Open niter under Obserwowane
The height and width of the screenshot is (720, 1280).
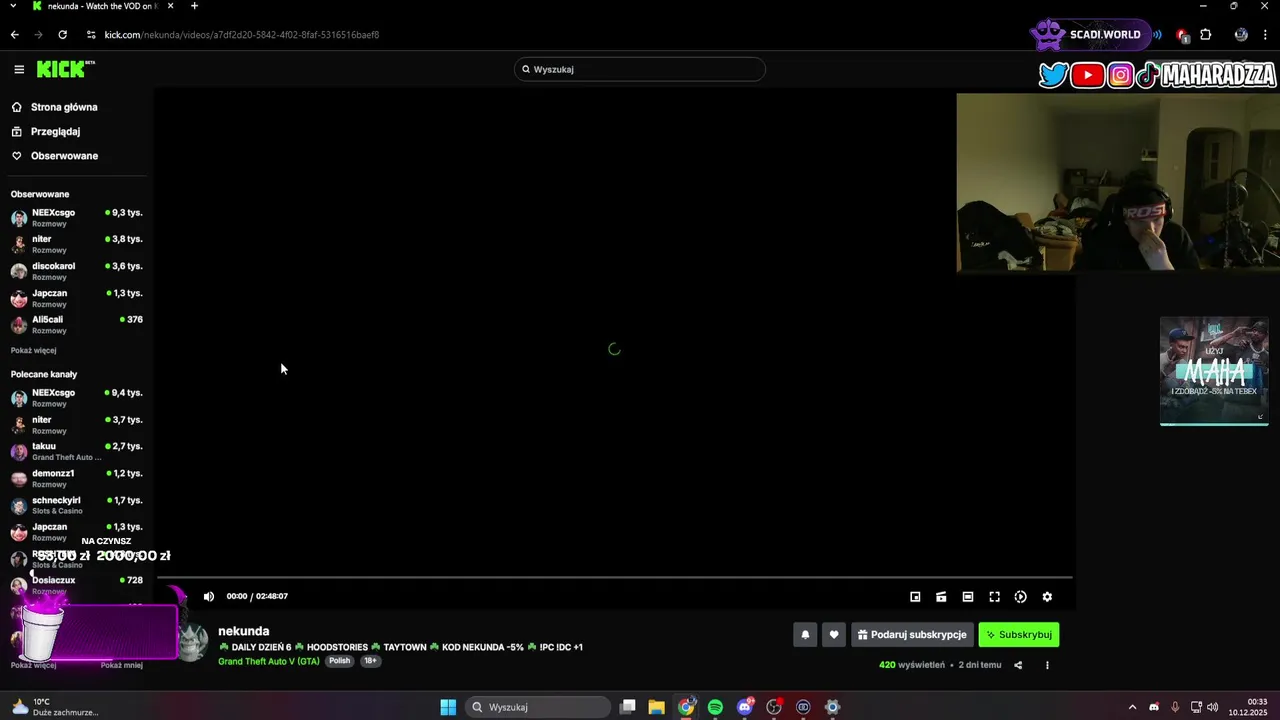coord(77,244)
